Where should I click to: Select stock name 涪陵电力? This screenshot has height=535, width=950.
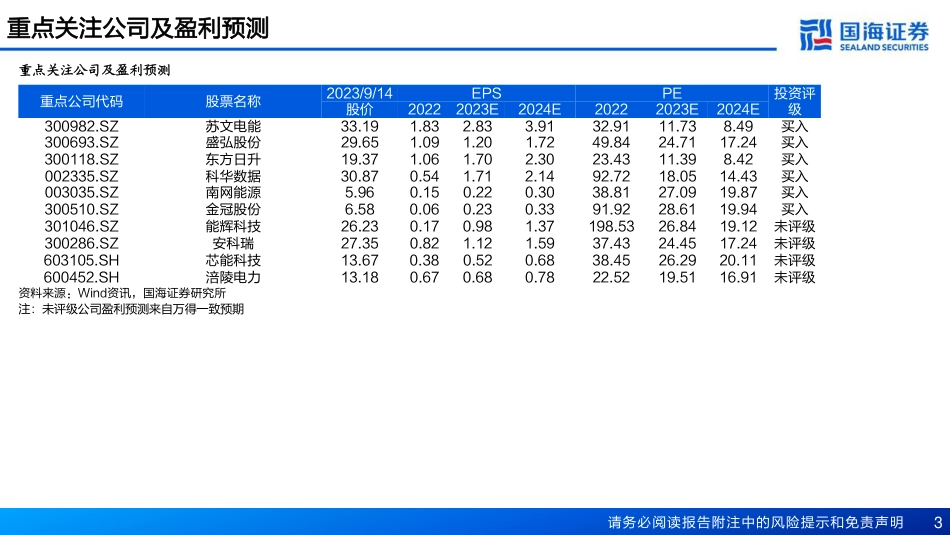pos(233,277)
